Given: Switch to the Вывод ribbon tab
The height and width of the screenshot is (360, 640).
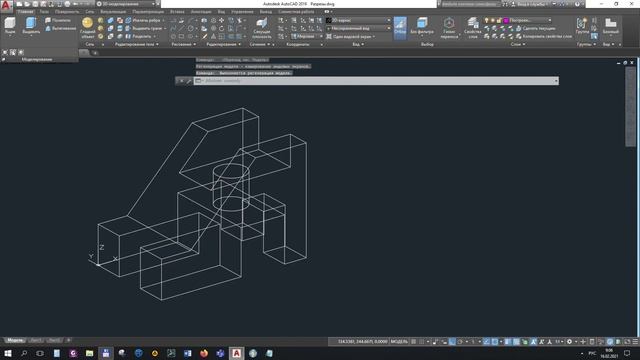Looking at the screenshot, I should [x=266, y=11].
